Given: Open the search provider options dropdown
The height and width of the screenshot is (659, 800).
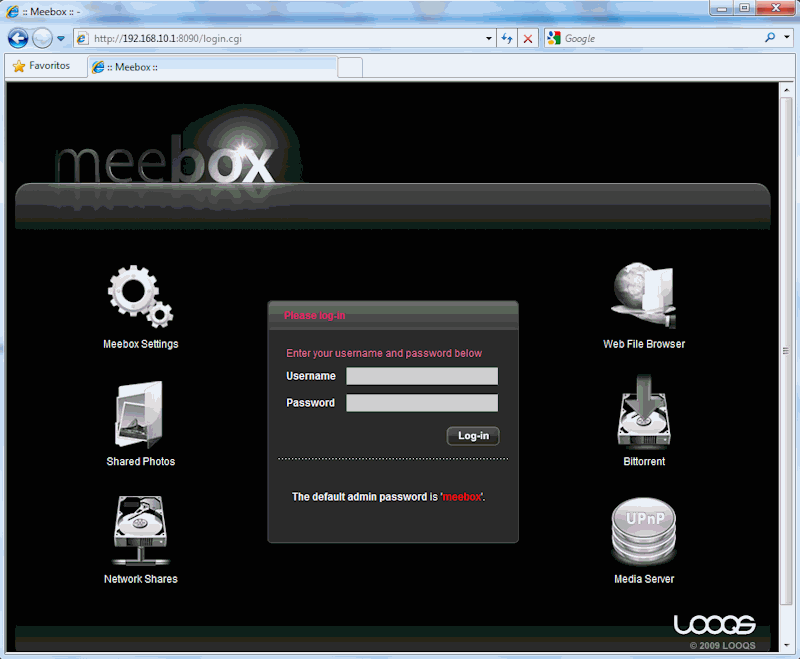Looking at the screenshot, I should tap(787, 38).
